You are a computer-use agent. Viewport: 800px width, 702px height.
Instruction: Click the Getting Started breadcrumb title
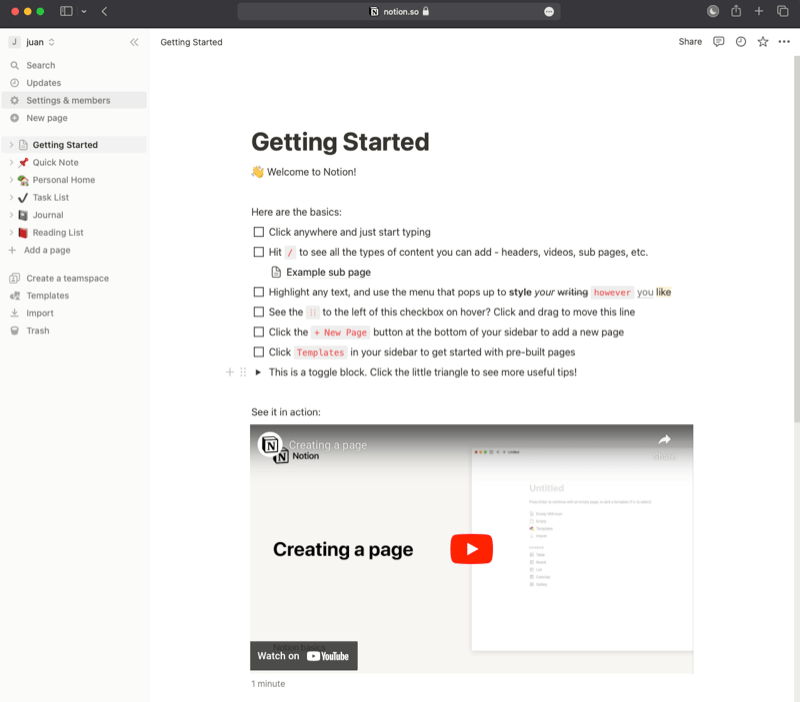tap(191, 42)
